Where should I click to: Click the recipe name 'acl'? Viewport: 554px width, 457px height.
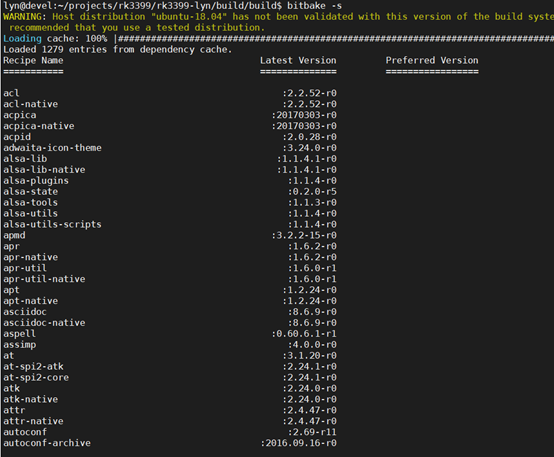coord(11,93)
